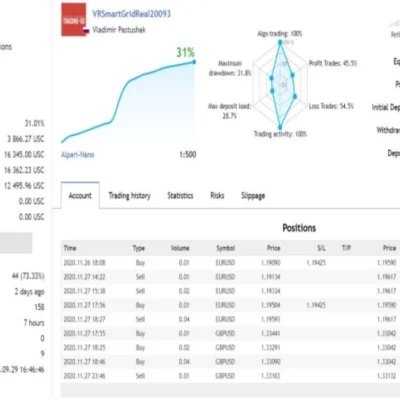Select the 2020.11.27 23:46 position time

tap(84, 376)
